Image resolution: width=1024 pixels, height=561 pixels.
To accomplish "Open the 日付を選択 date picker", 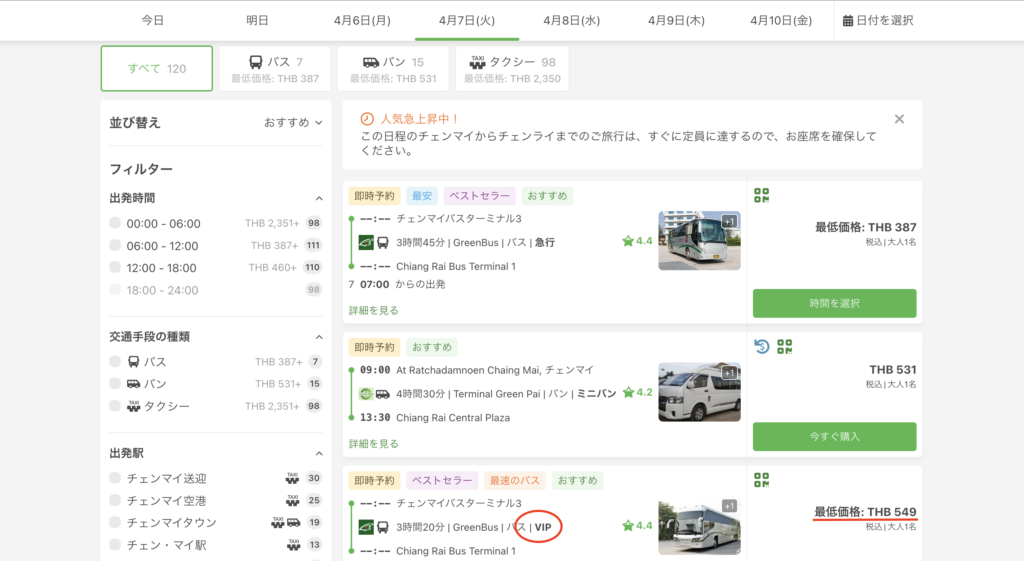I will click(878, 20).
